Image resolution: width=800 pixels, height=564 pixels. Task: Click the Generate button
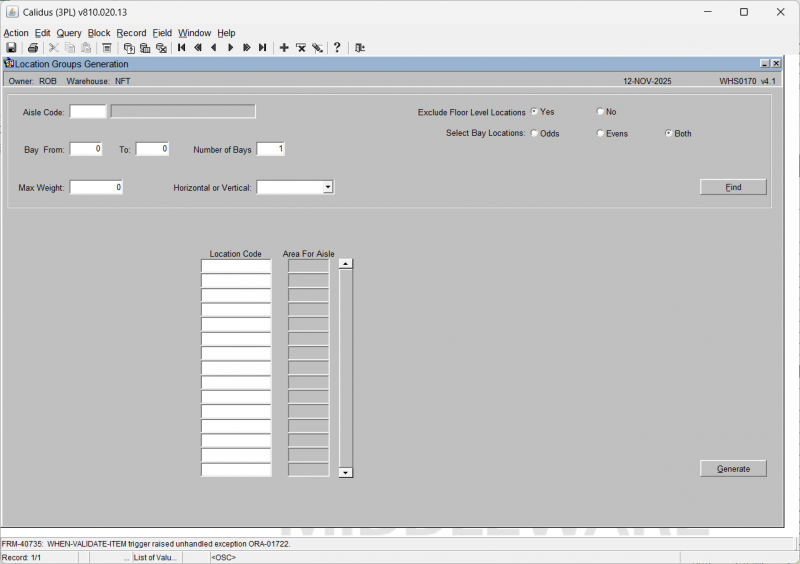(733, 469)
